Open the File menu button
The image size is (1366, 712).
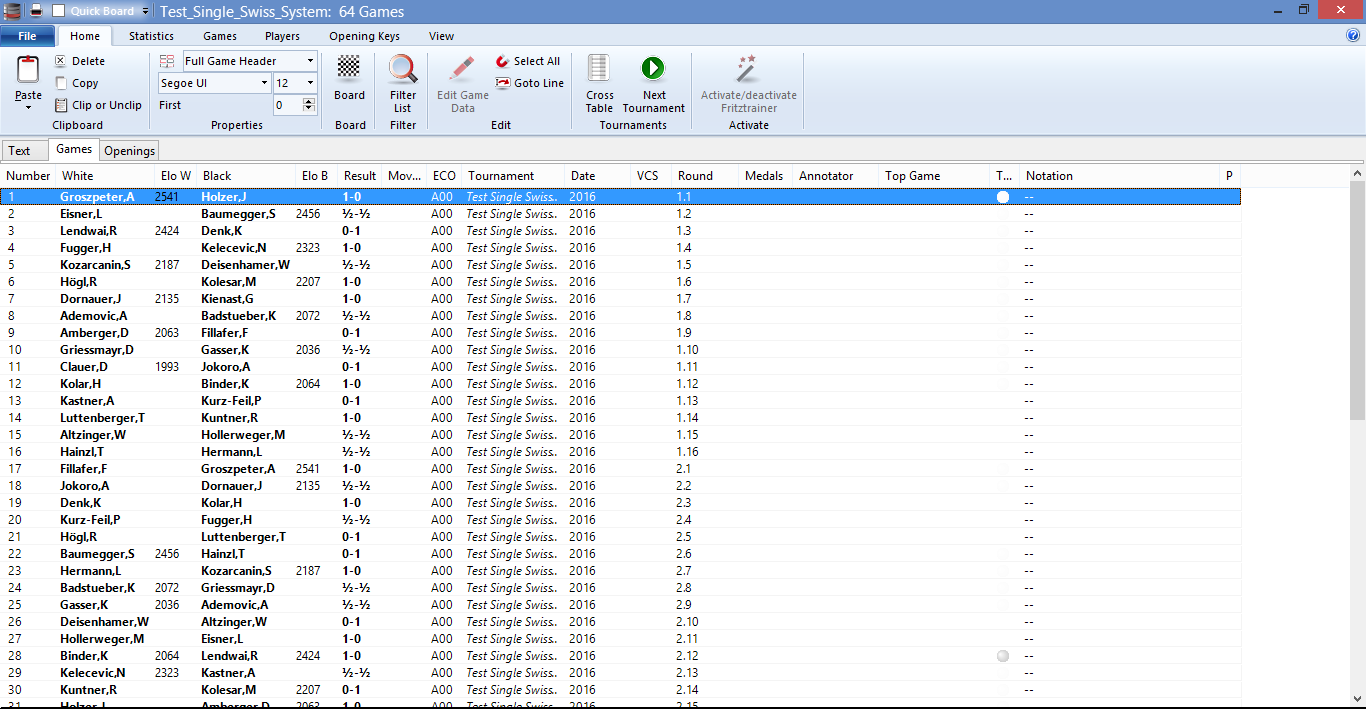point(27,36)
